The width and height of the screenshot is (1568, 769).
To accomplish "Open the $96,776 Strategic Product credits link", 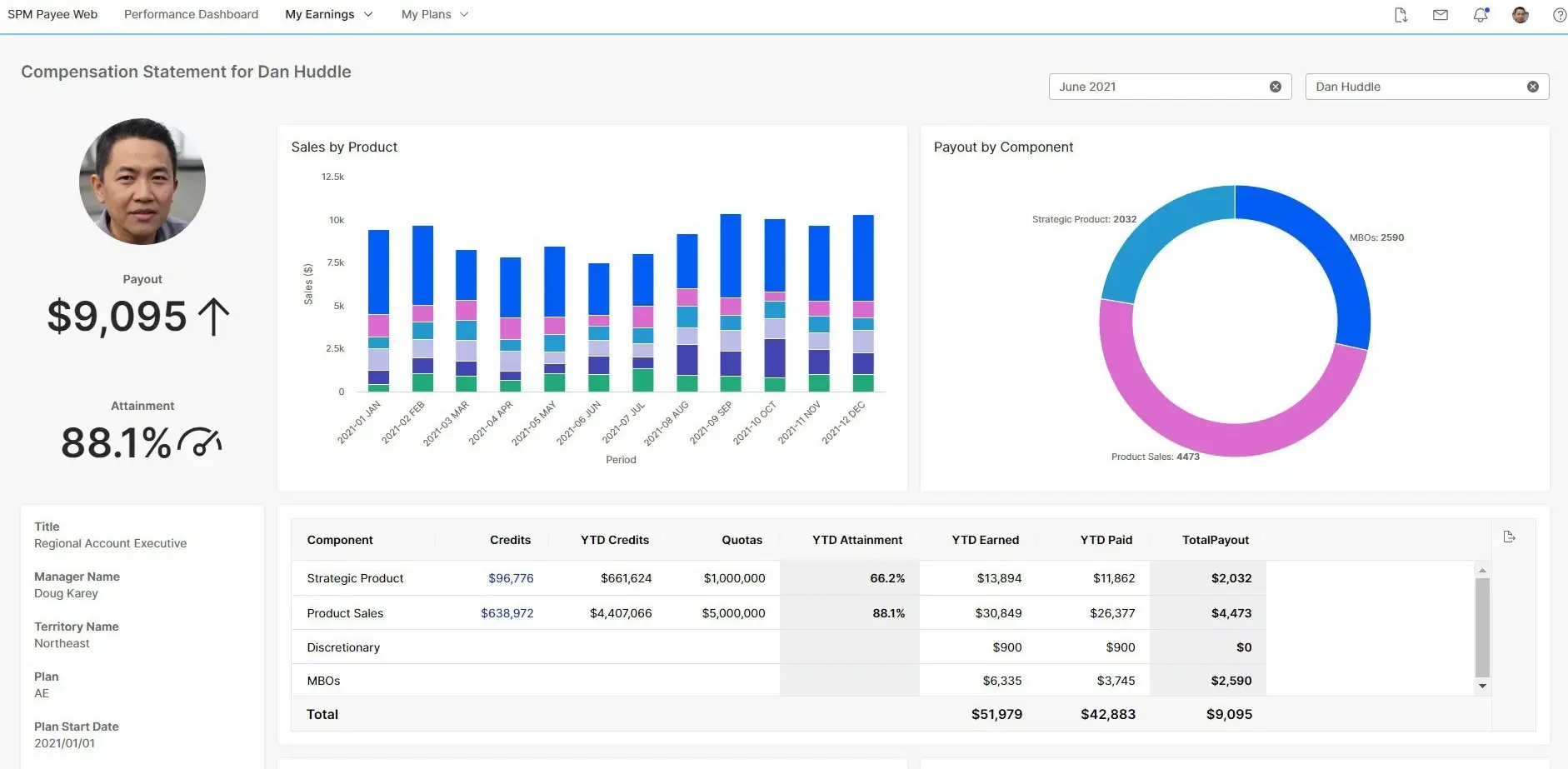I will pos(511,578).
